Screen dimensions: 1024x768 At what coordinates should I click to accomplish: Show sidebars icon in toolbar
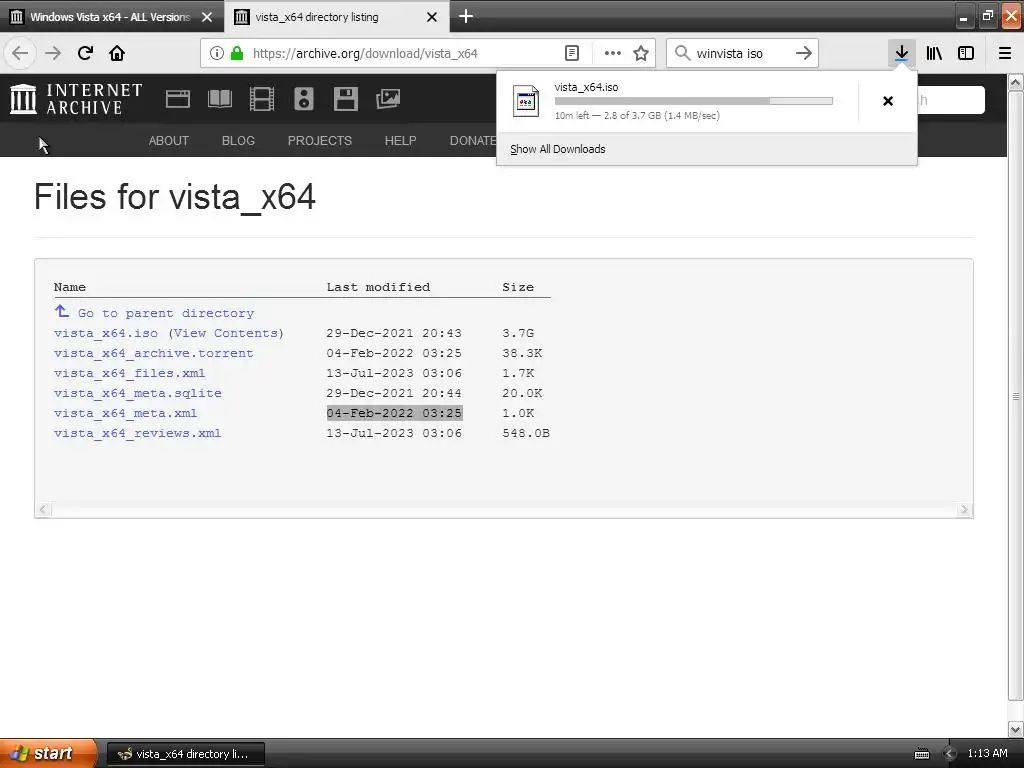pyautogui.click(x=966, y=53)
